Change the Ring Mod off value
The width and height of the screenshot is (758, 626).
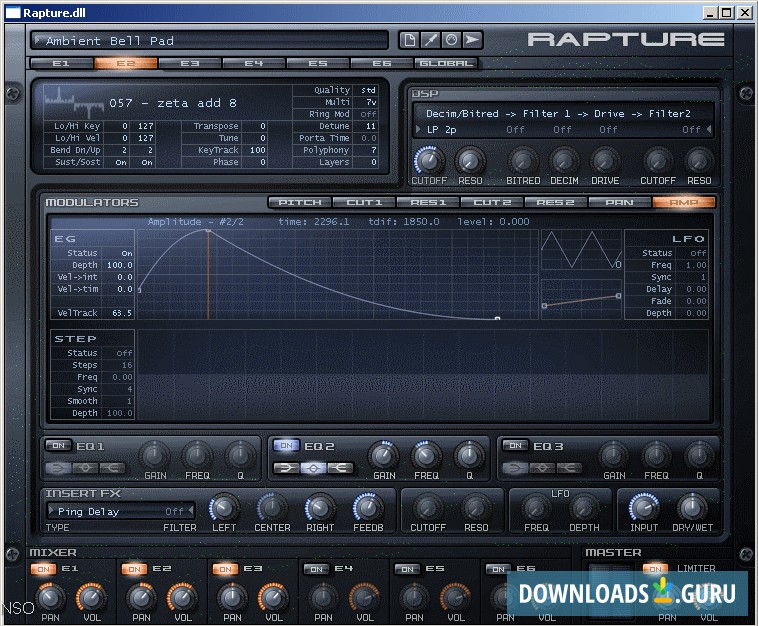tap(369, 114)
